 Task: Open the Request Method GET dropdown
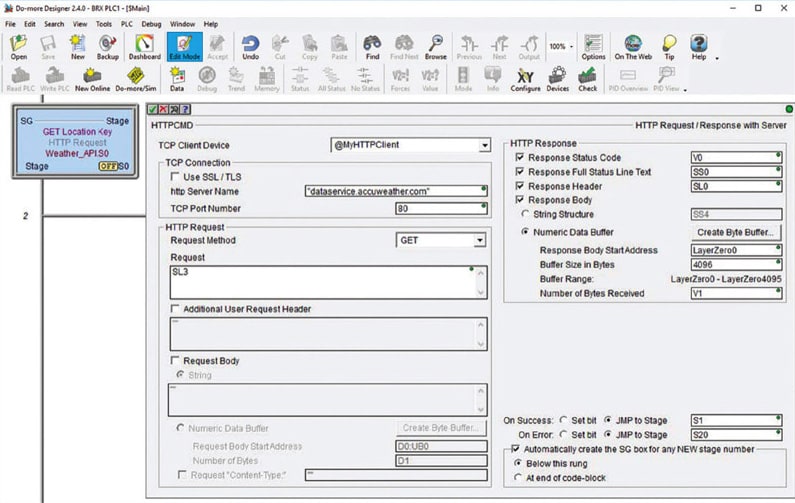coord(480,240)
